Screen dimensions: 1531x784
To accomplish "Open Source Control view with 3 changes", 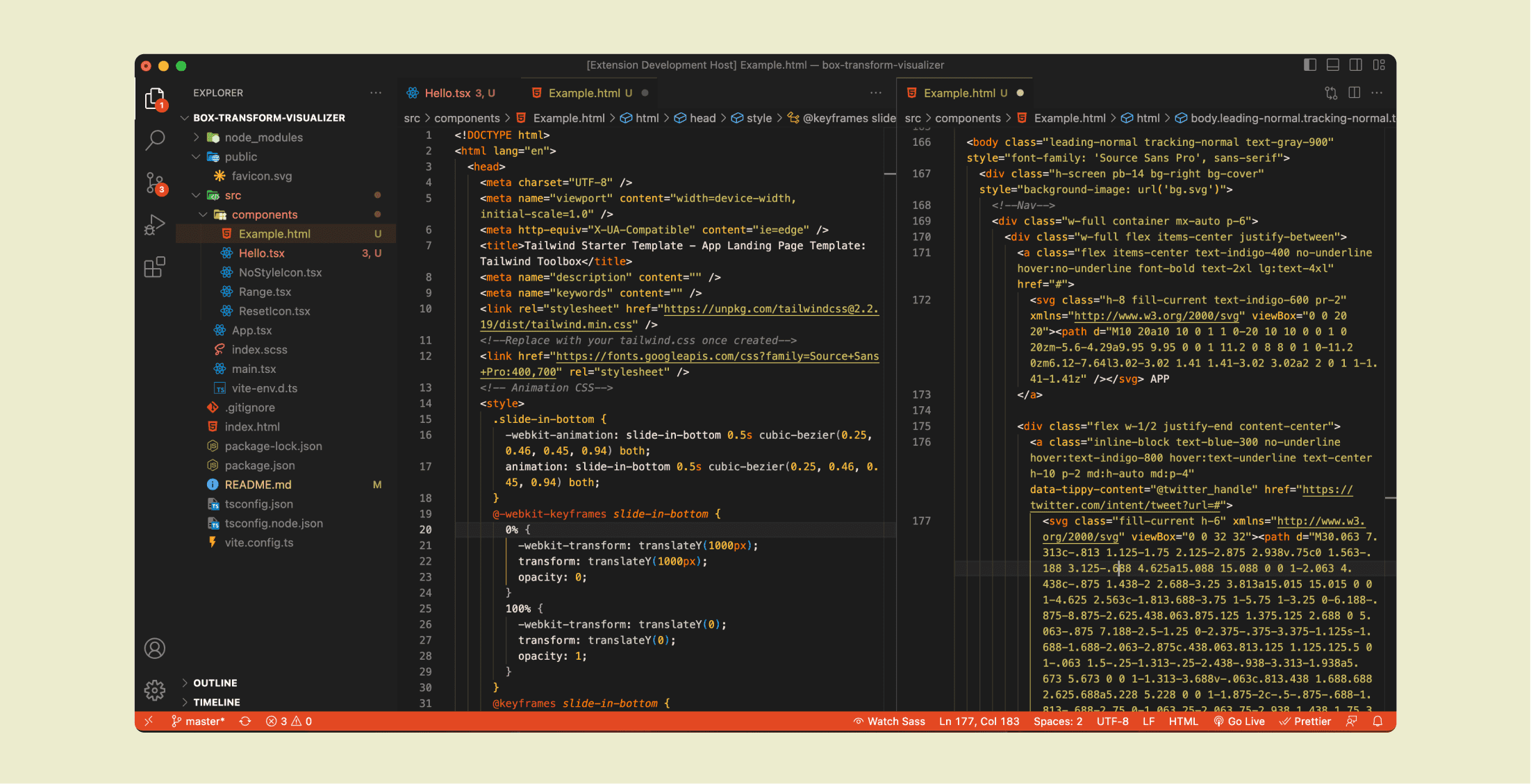I will coord(154,183).
